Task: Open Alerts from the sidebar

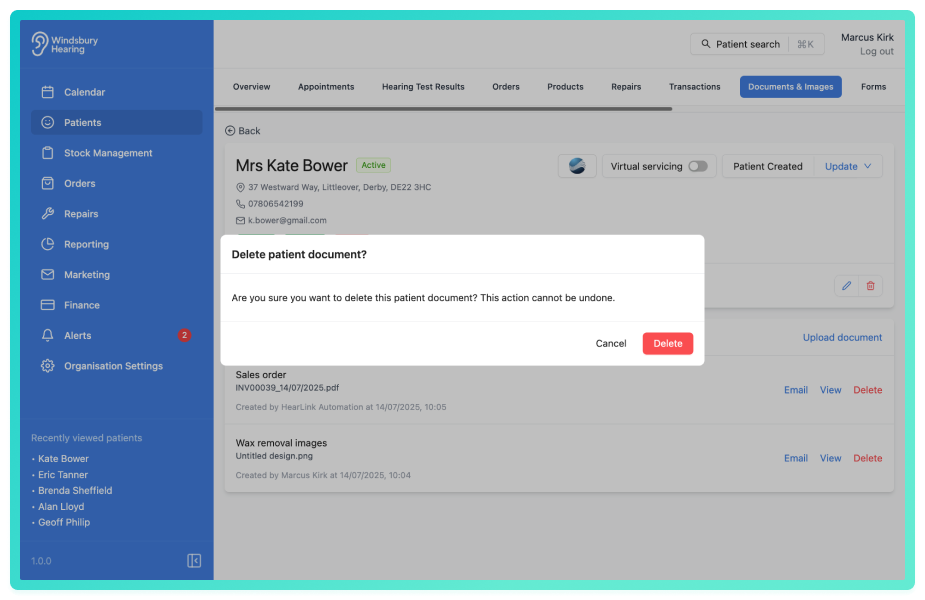Action: (116, 335)
